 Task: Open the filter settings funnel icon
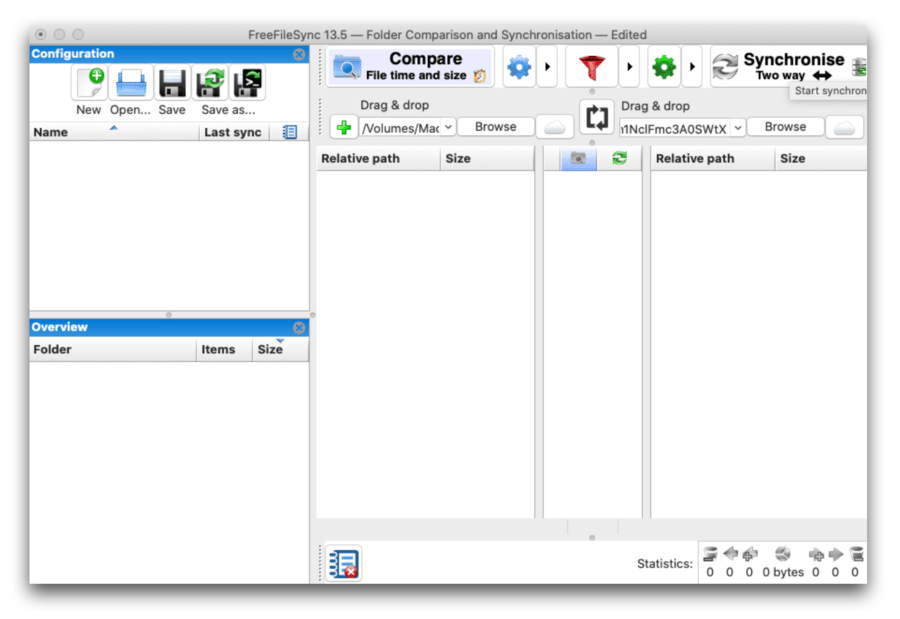click(x=592, y=66)
